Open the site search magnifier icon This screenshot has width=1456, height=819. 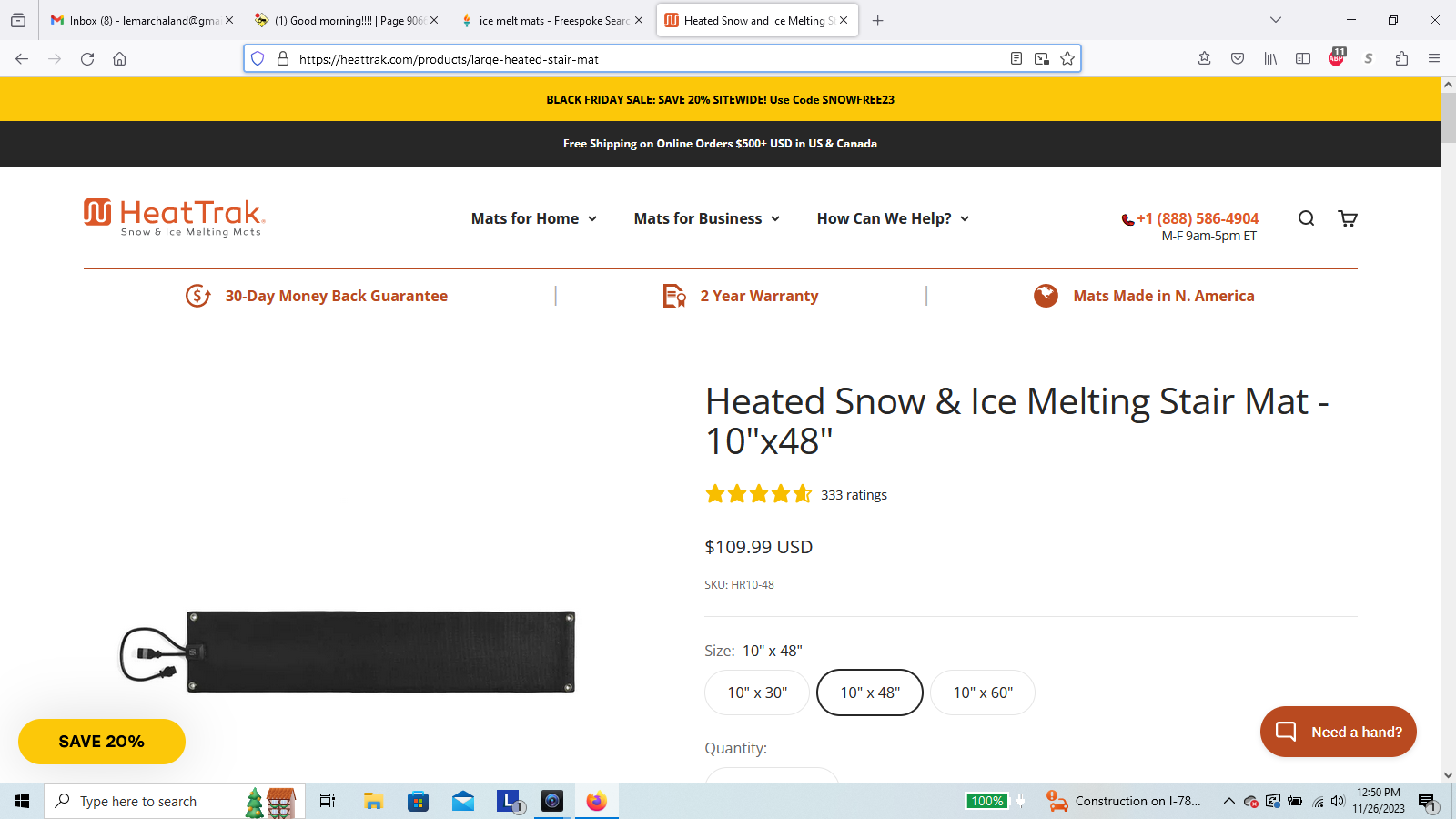(x=1306, y=218)
